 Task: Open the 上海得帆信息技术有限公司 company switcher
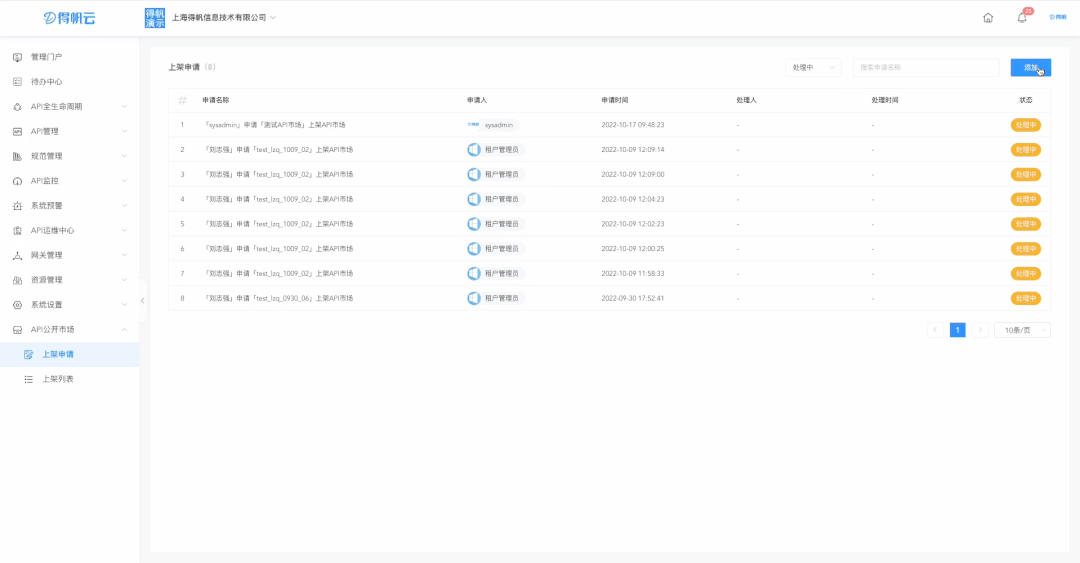224,18
